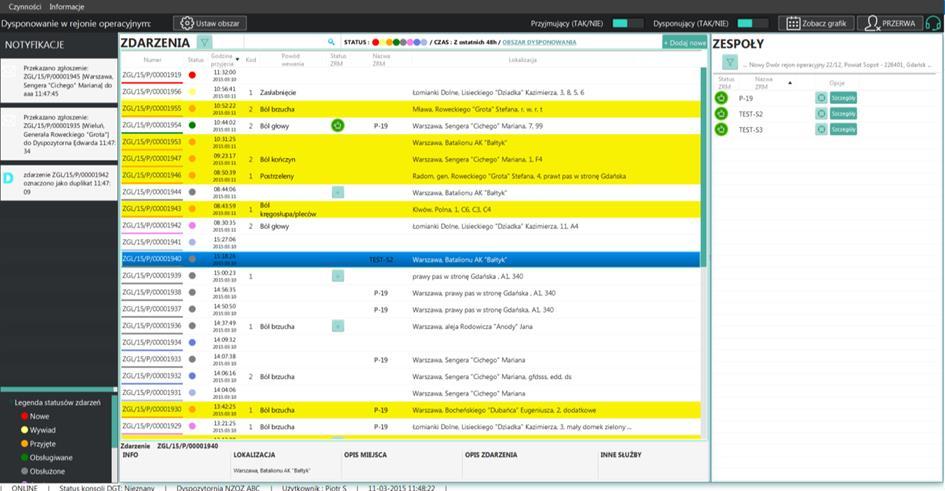Click small icon button beside TEST-S2 Szczegóły

[x=821, y=113]
